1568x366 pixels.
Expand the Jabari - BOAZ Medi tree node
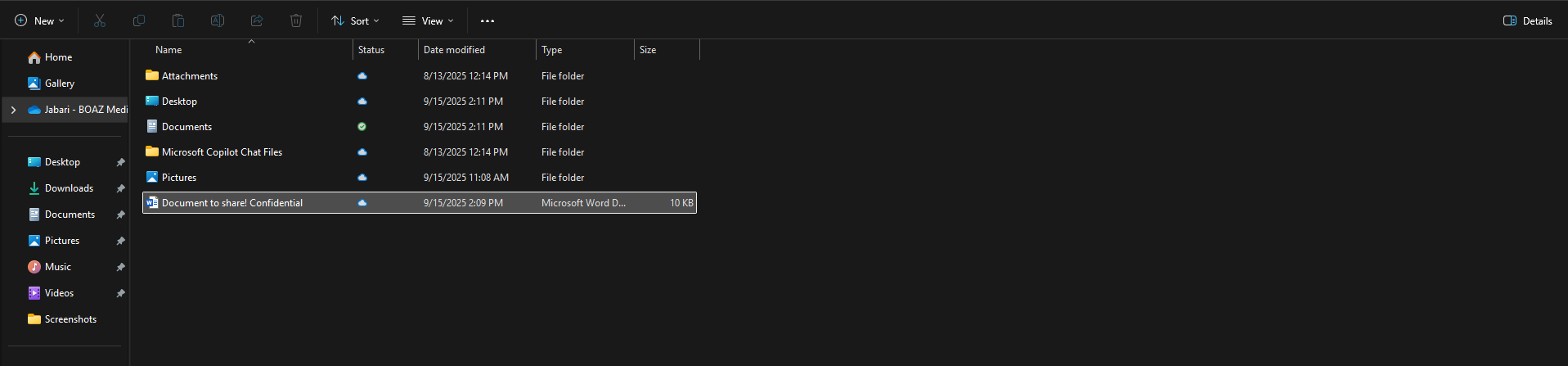tap(13, 110)
